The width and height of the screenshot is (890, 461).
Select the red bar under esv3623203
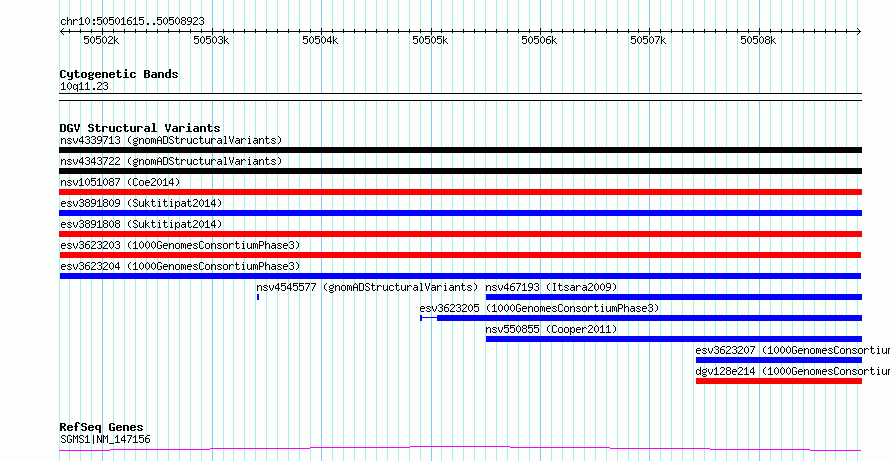(x=460, y=255)
